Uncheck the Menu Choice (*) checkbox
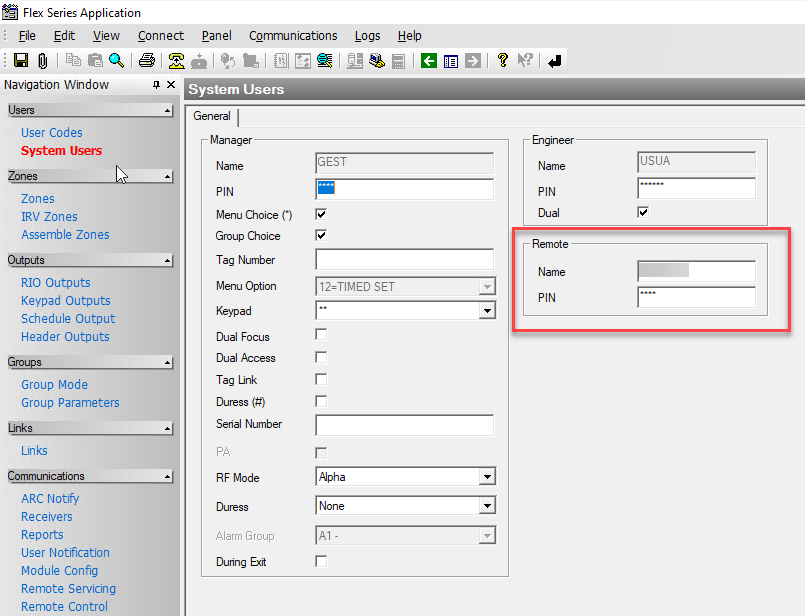The width and height of the screenshot is (805, 616). (x=321, y=214)
